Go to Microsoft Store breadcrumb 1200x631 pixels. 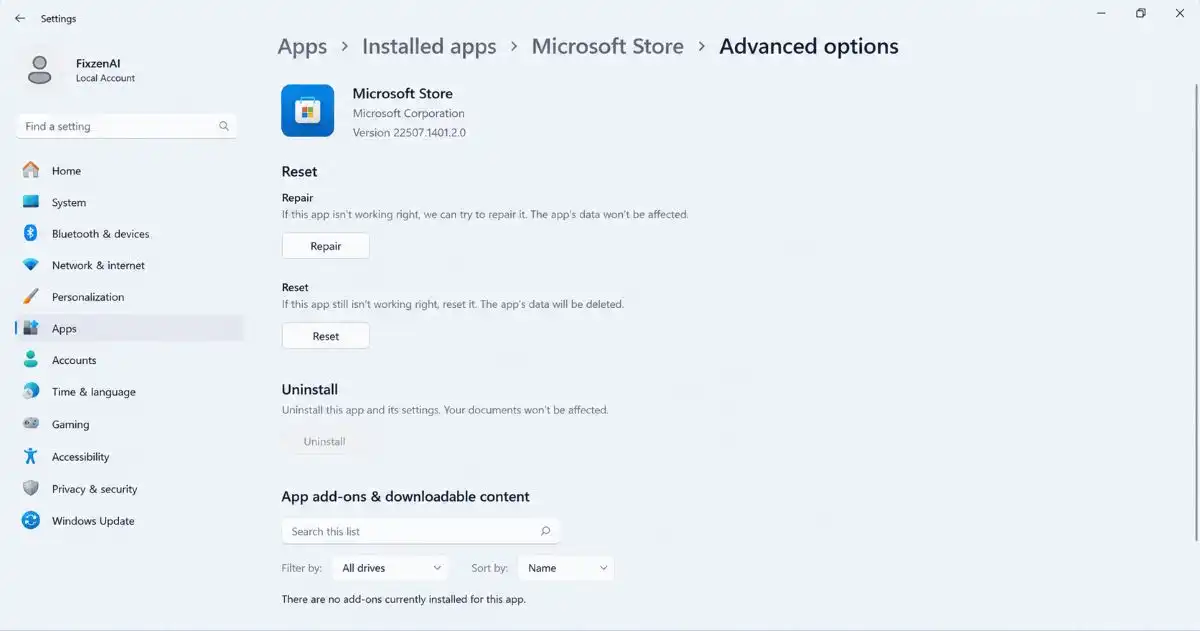pyautogui.click(x=608, y=47)
